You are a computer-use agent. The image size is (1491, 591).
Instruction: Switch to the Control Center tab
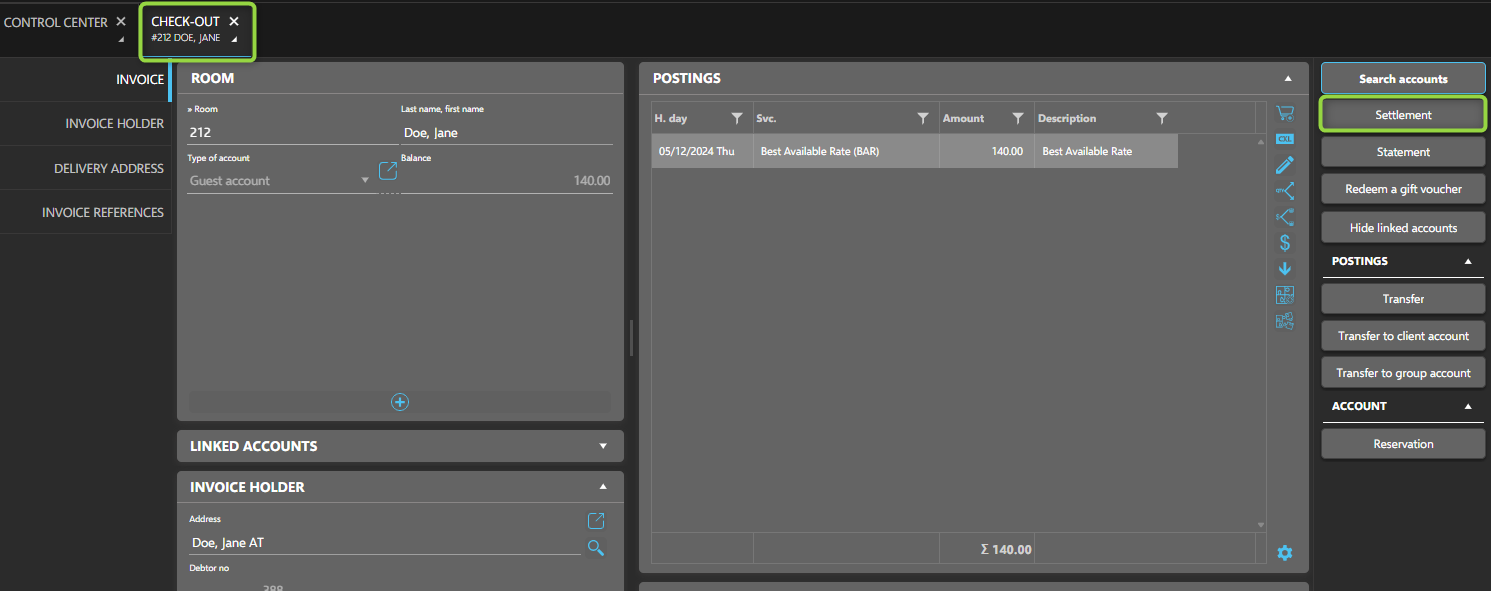56,22
